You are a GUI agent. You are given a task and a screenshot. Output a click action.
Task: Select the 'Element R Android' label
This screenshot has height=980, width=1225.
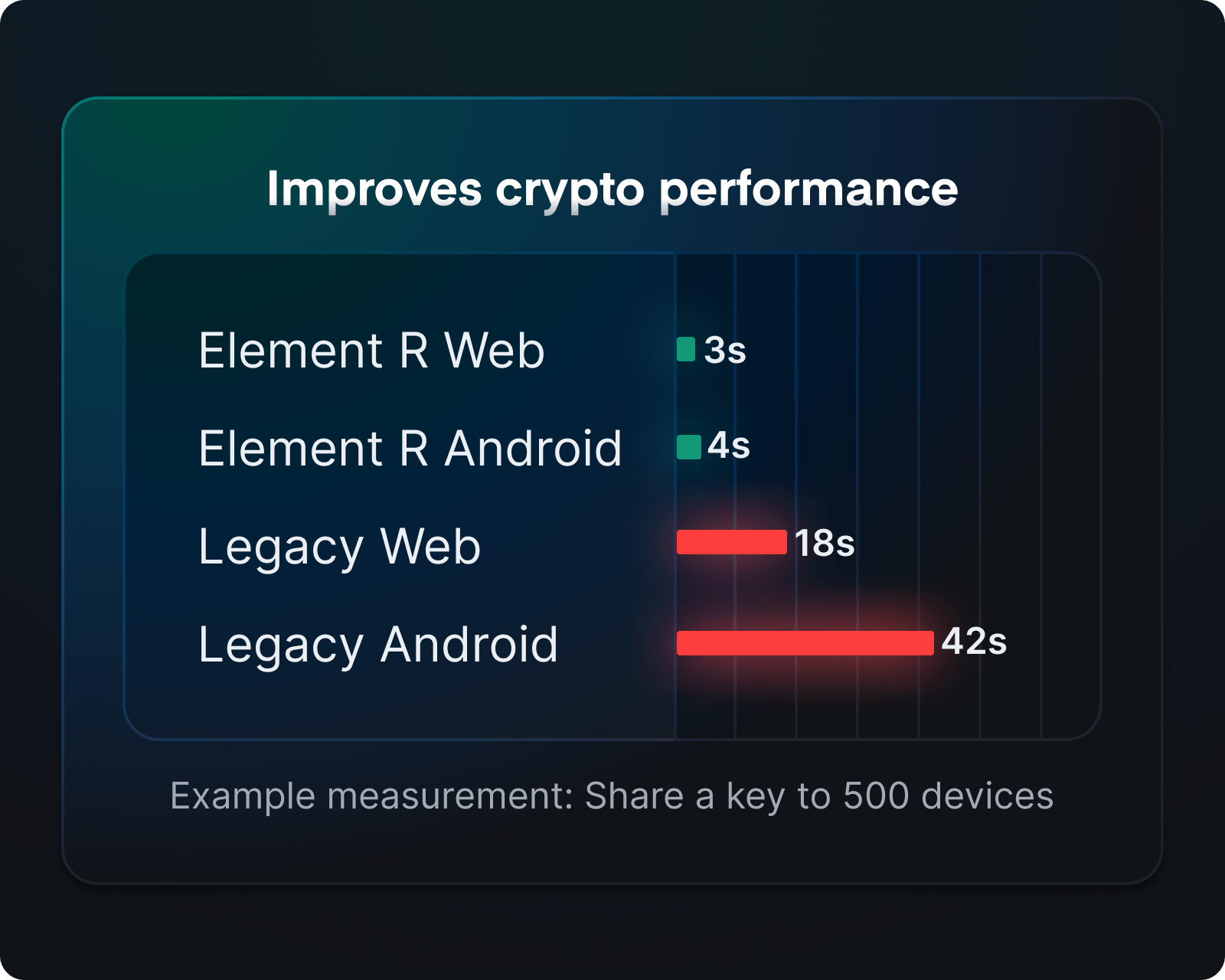click(410, 448)
